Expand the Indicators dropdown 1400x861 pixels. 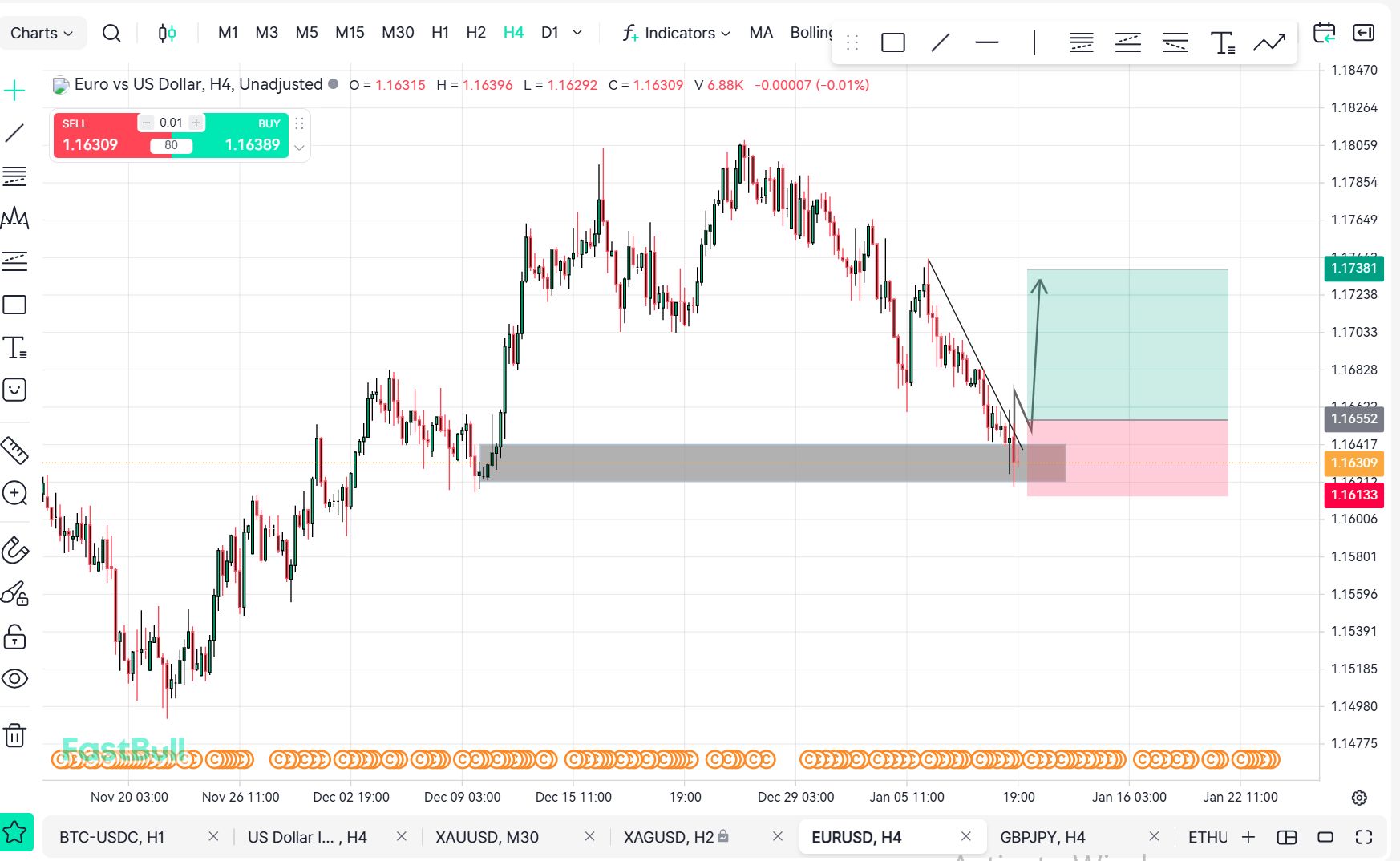click(x=678, y=33)
